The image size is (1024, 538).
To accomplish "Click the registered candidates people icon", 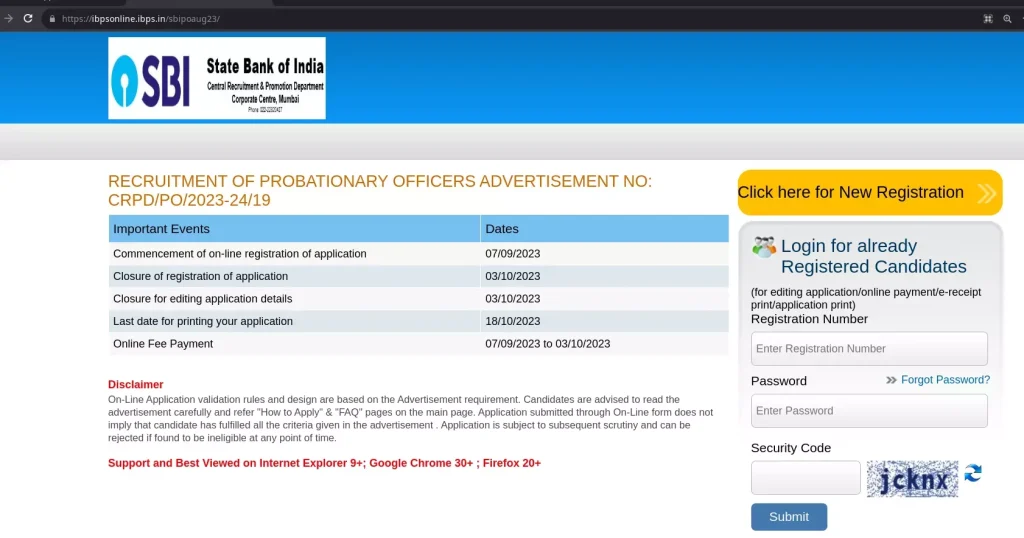I will point(763,247).
